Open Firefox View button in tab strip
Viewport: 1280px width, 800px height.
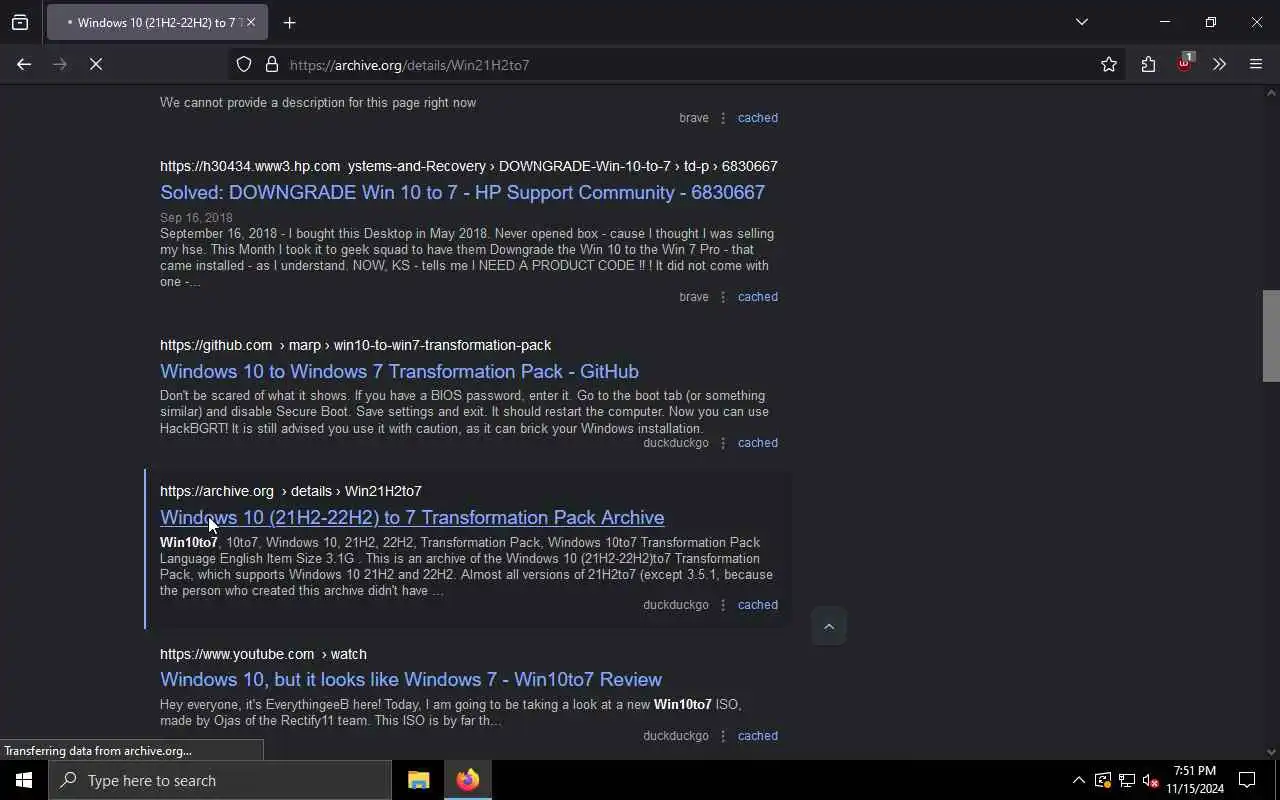(20, 22)
